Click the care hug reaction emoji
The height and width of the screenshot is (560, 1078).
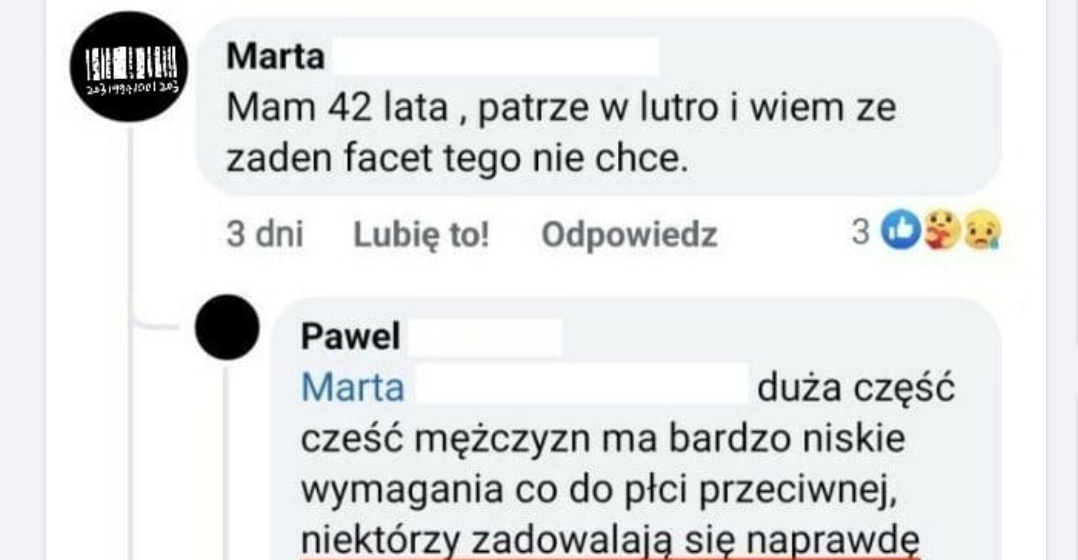coord(941,229)
